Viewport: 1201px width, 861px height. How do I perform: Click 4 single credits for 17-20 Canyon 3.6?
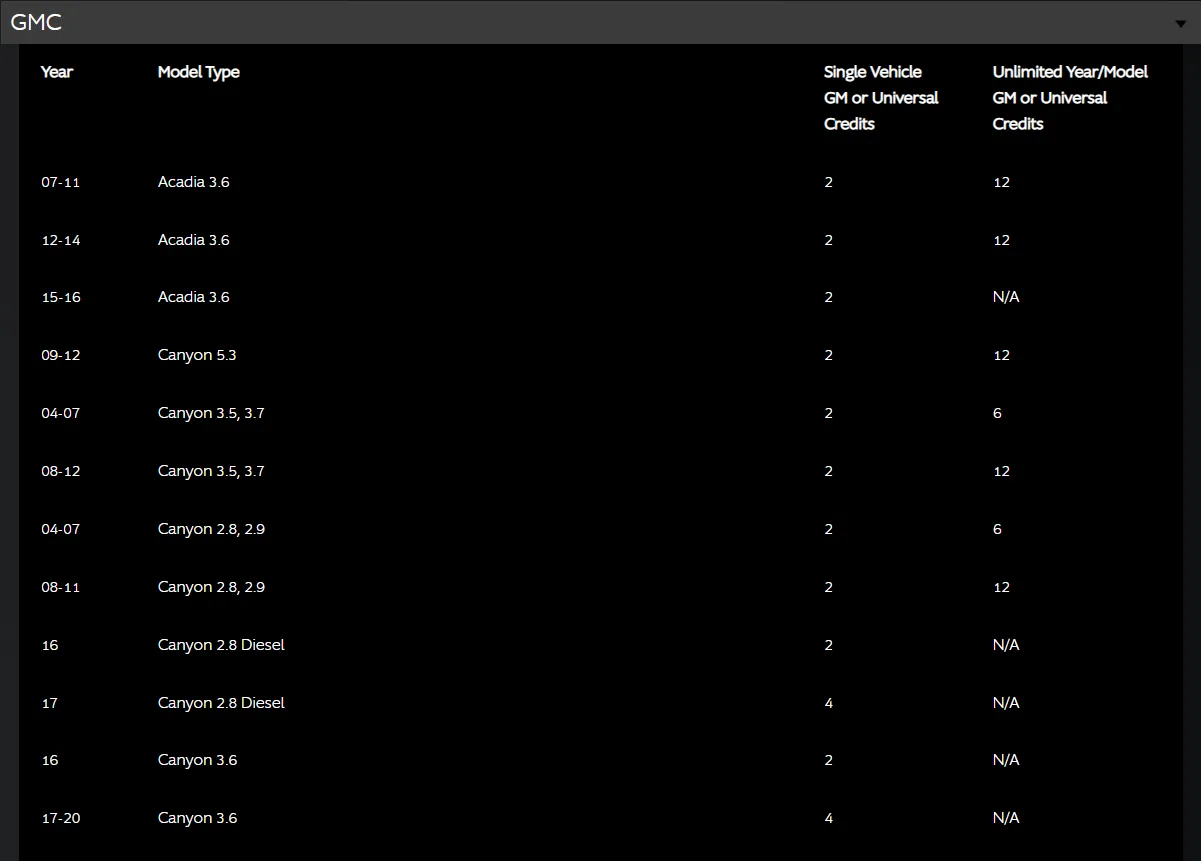pyautogui.click(x=828, y=818)
